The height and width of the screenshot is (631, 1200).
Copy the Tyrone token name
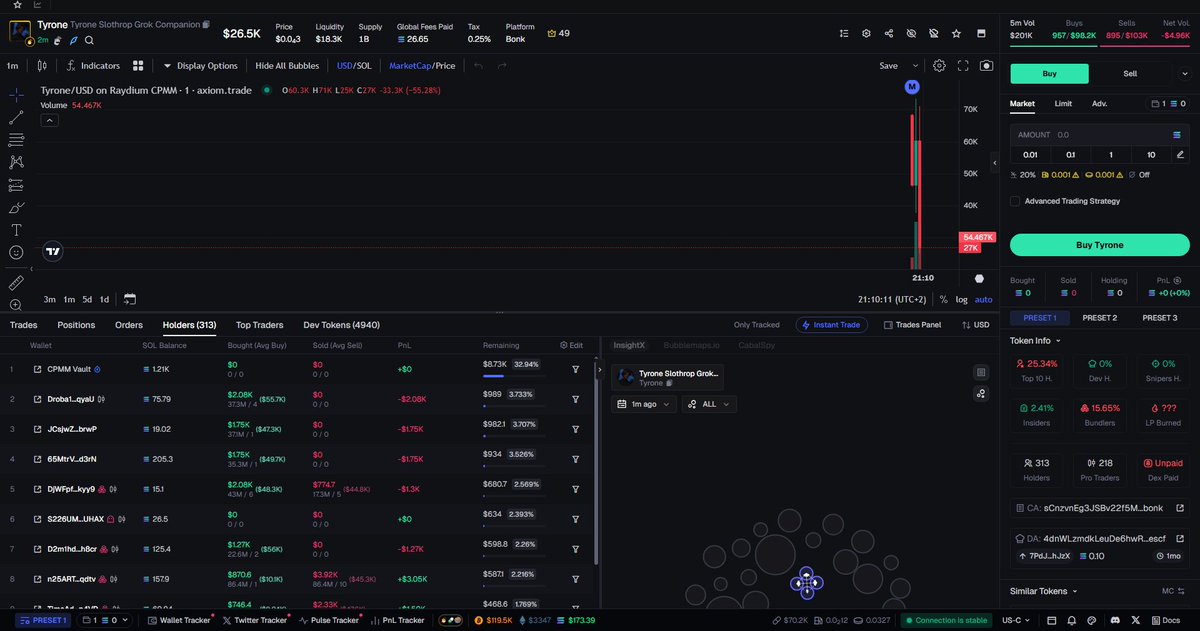(205, 24)
